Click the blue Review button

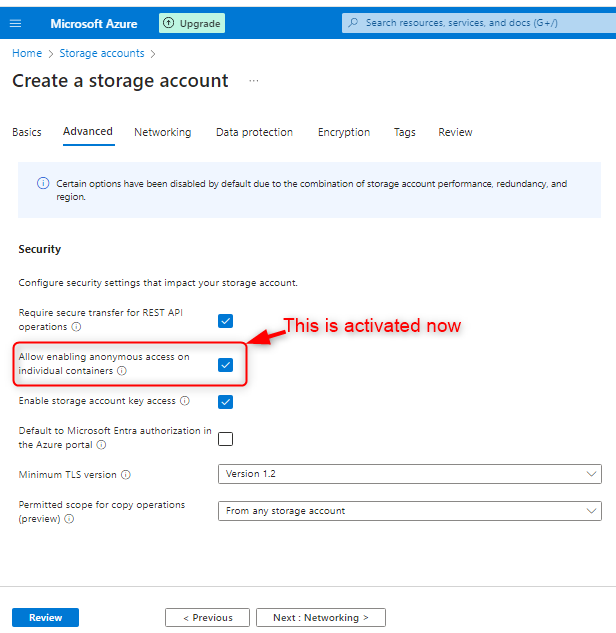[x=45, y=618]
